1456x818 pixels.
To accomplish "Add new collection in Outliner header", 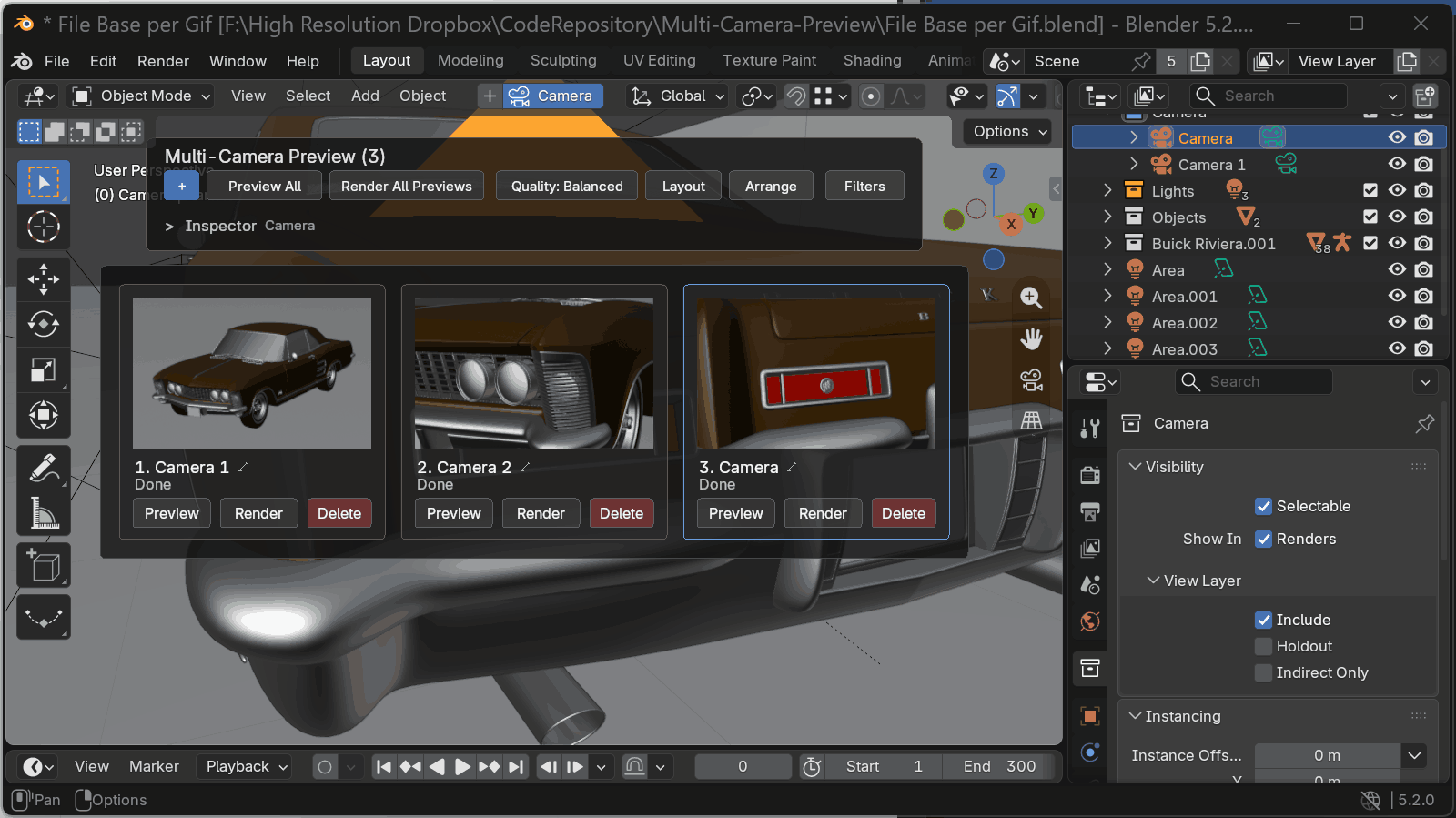I will (1425, 96).
